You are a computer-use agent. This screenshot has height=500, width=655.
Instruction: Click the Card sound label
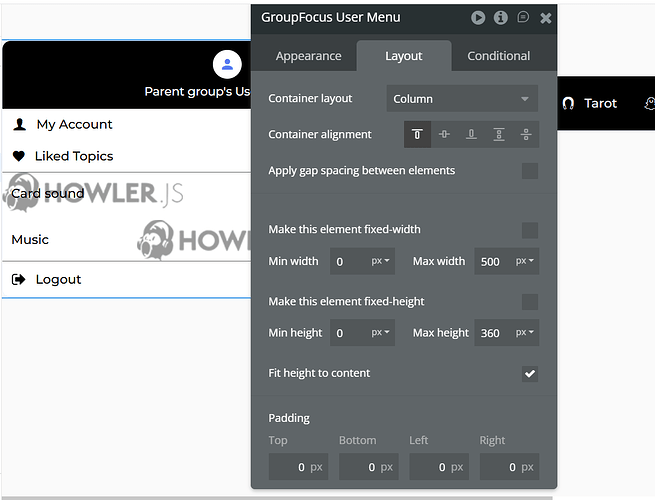[x=48, y=193]
